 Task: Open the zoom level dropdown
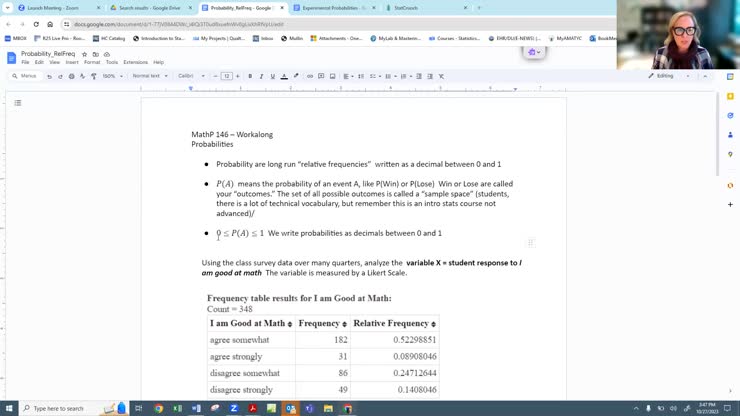point(111,76)
